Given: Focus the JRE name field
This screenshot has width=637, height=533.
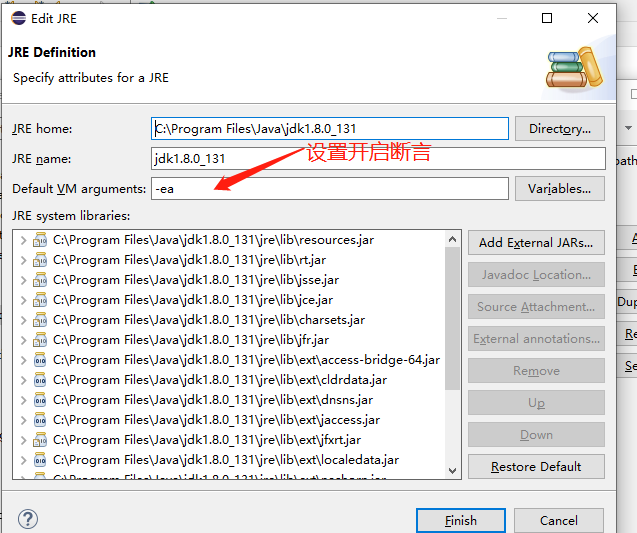Looking at the screenshot, I should tap(378, 158).
